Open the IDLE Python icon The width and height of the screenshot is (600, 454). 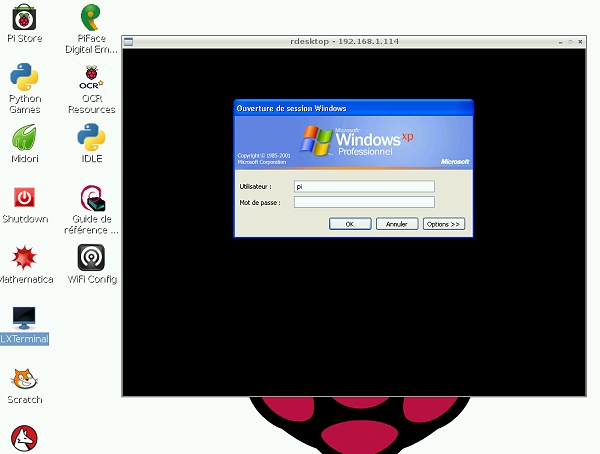tap(91, 137)
